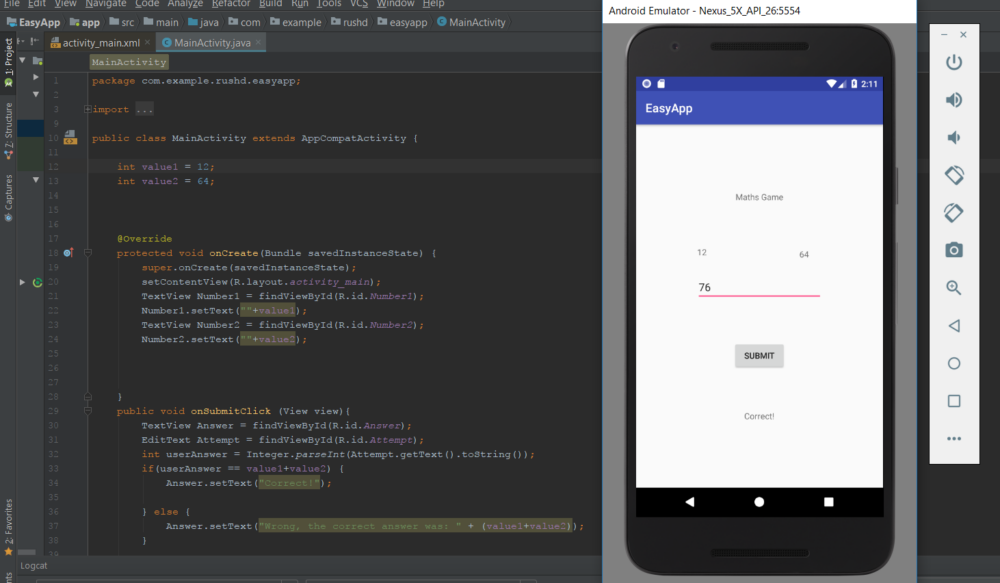Open the Logcat panel
The width and height of the screenshot is (1000, 583).
(x=35, y=565)
